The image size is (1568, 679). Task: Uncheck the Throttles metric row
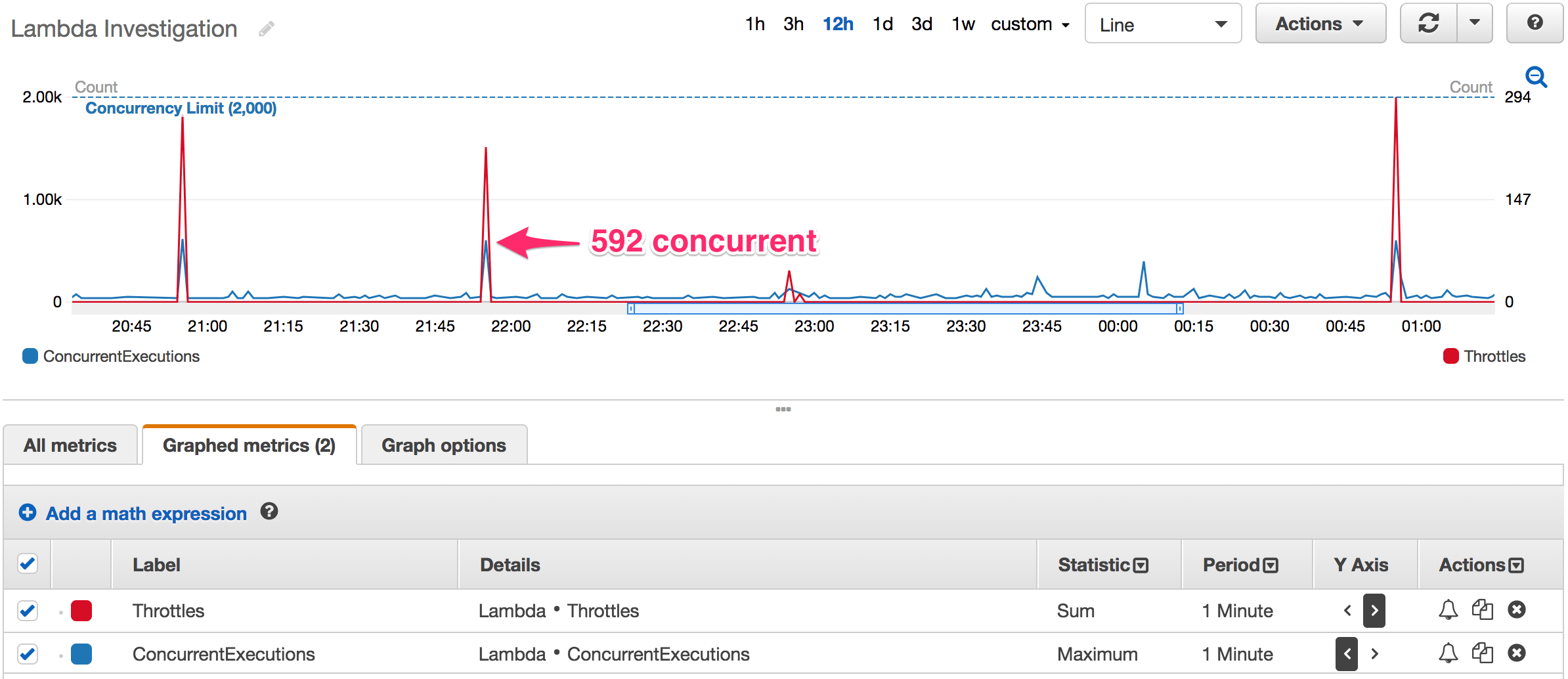[x=27, y=610]
